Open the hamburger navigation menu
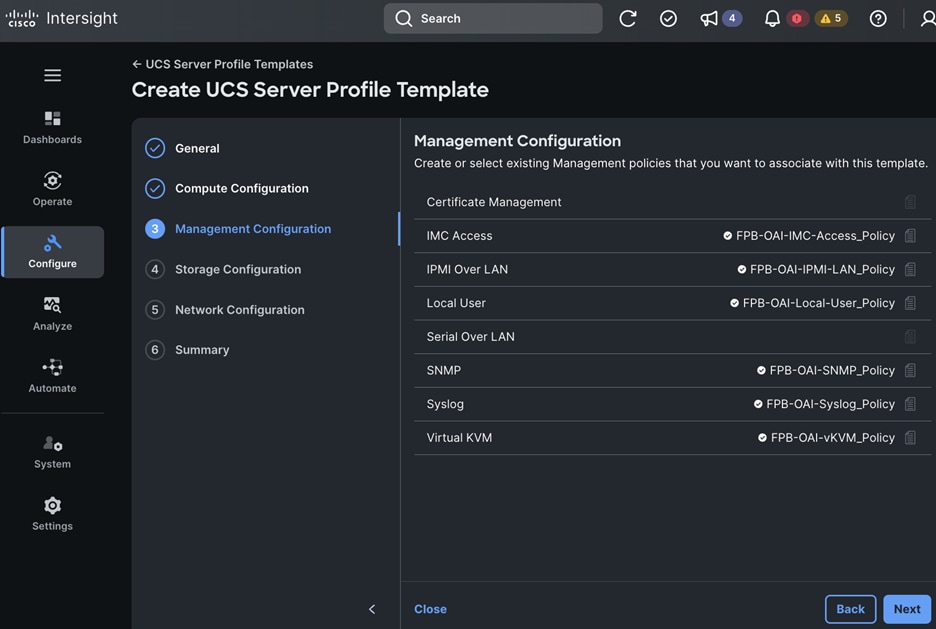Screen dimensions: 936x629 pos(53,75)
